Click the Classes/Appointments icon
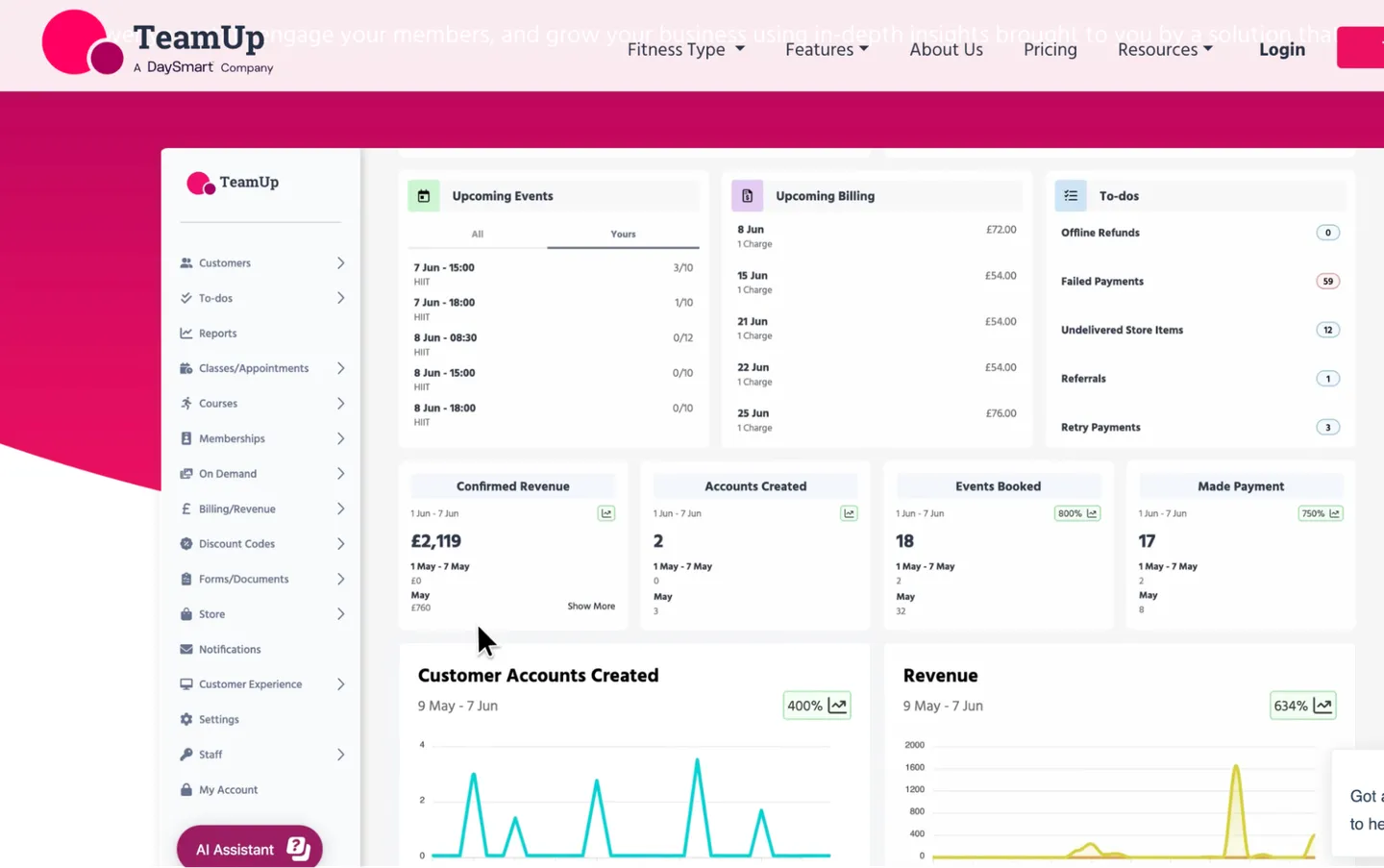This screenshot has width=1384, height=868. [186, 368]
